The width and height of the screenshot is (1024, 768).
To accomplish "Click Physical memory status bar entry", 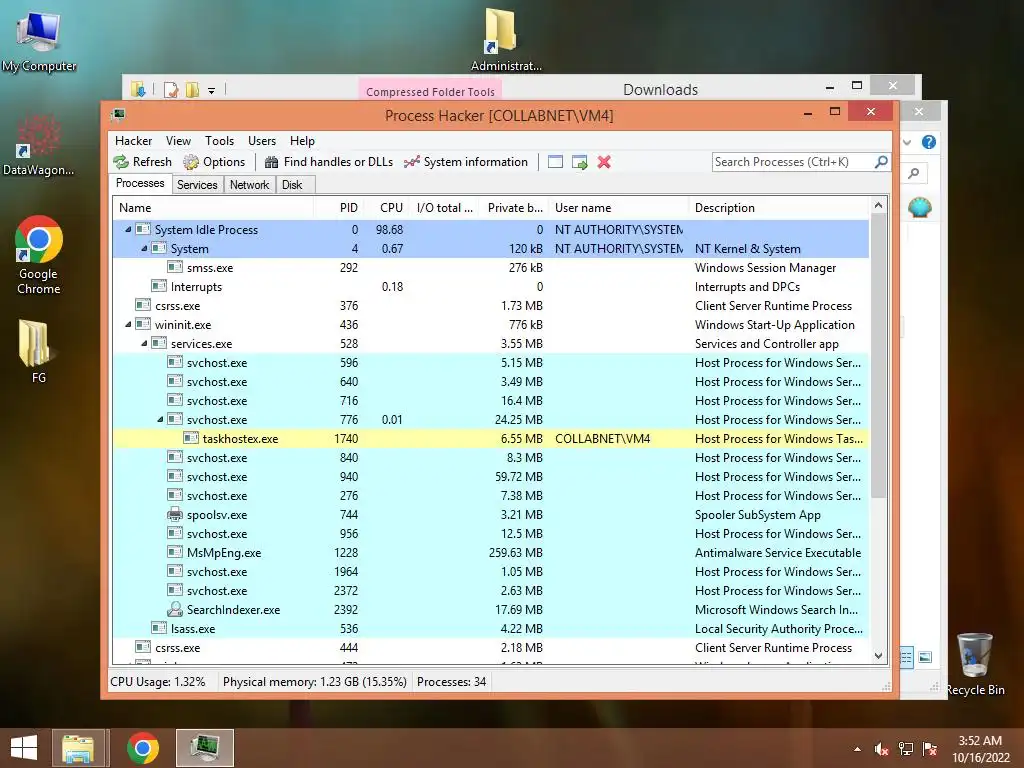I will [x=315, y=682].
